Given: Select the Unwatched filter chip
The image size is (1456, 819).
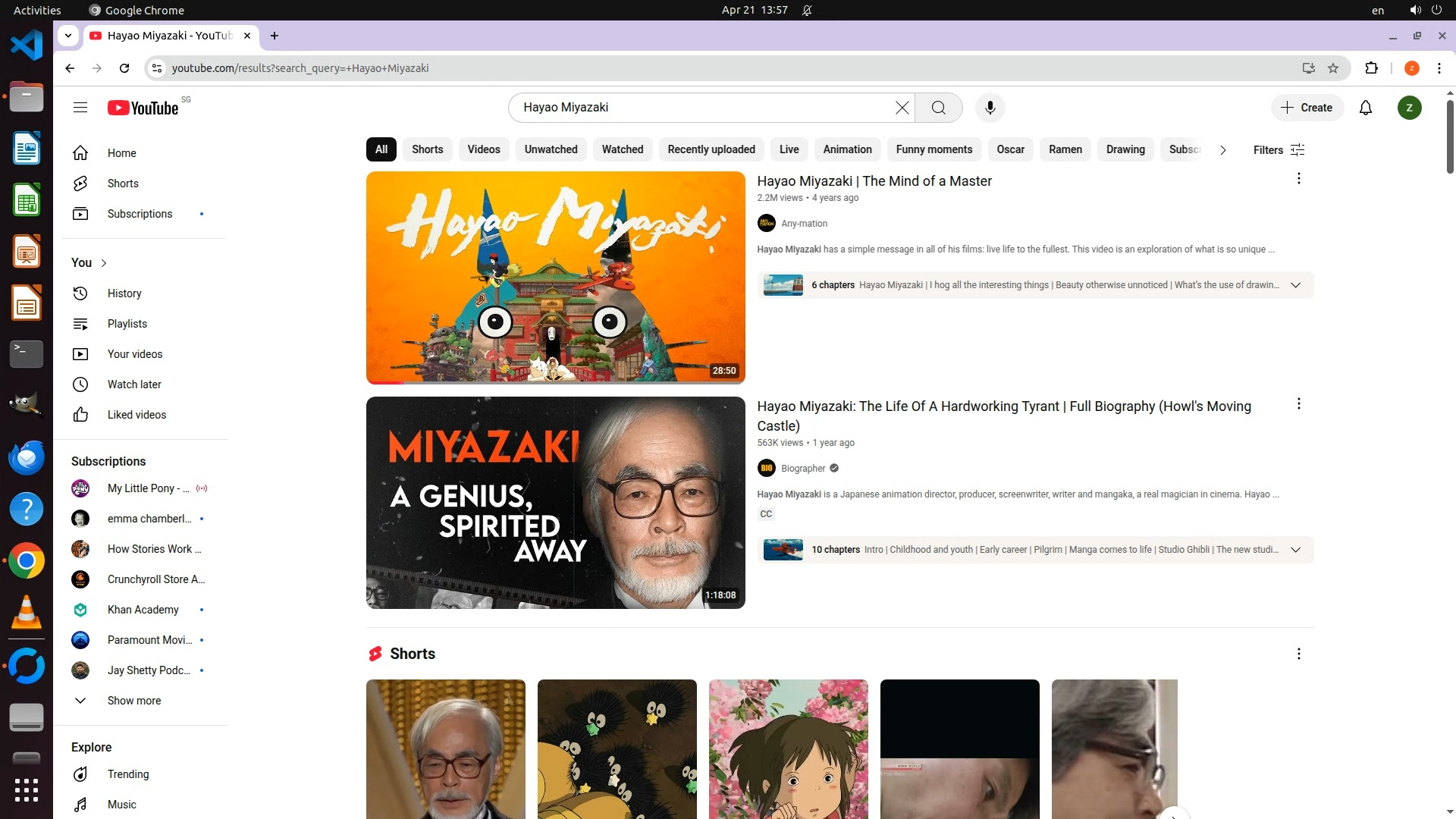Looking at the screenshot, I should (x=551, y=149).
